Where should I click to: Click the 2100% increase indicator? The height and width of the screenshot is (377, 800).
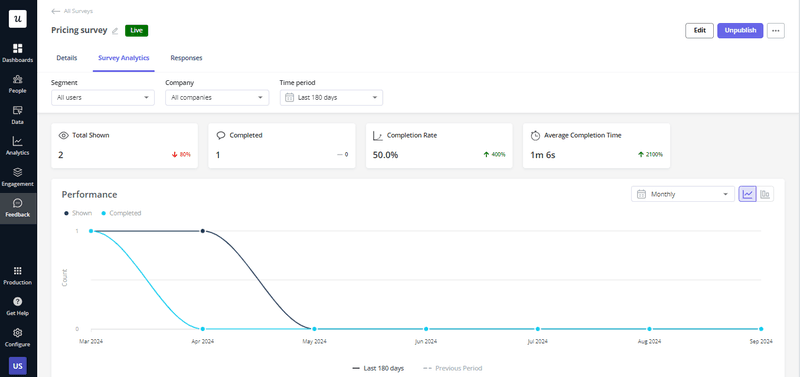click(650, 155)
